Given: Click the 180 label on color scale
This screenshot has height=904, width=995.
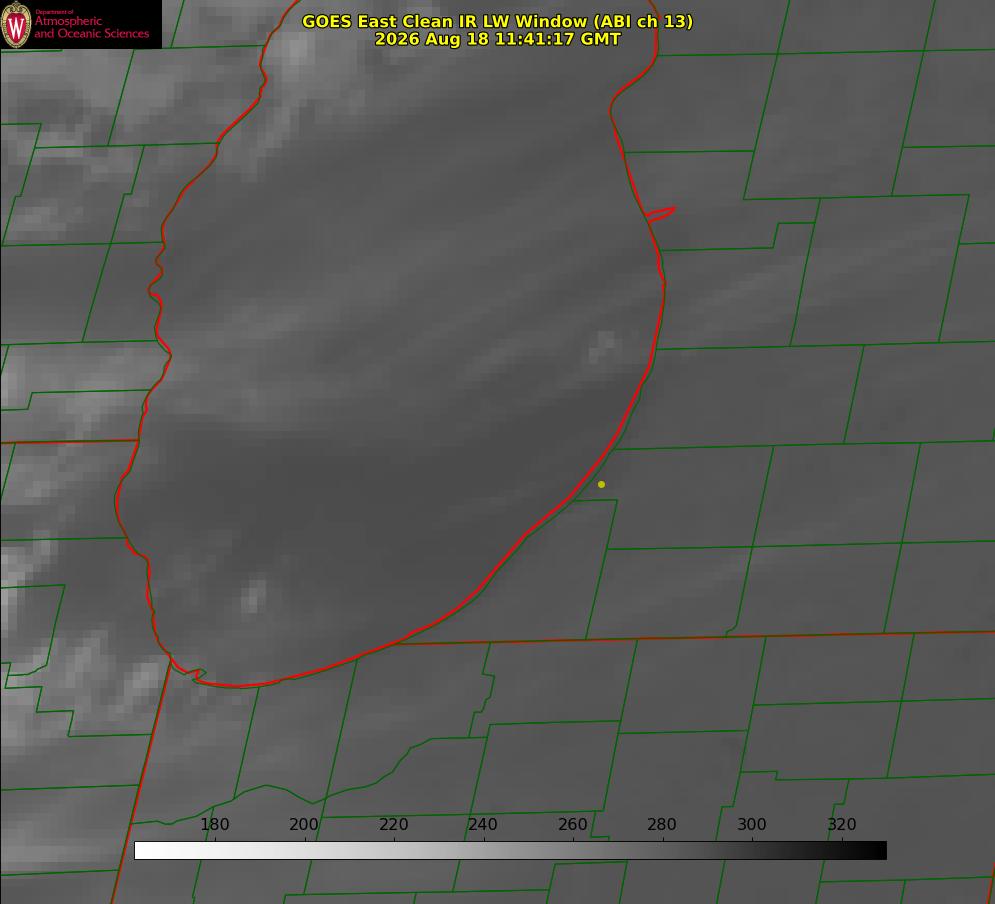Looking at the screenshot, I should coord(214,824).
